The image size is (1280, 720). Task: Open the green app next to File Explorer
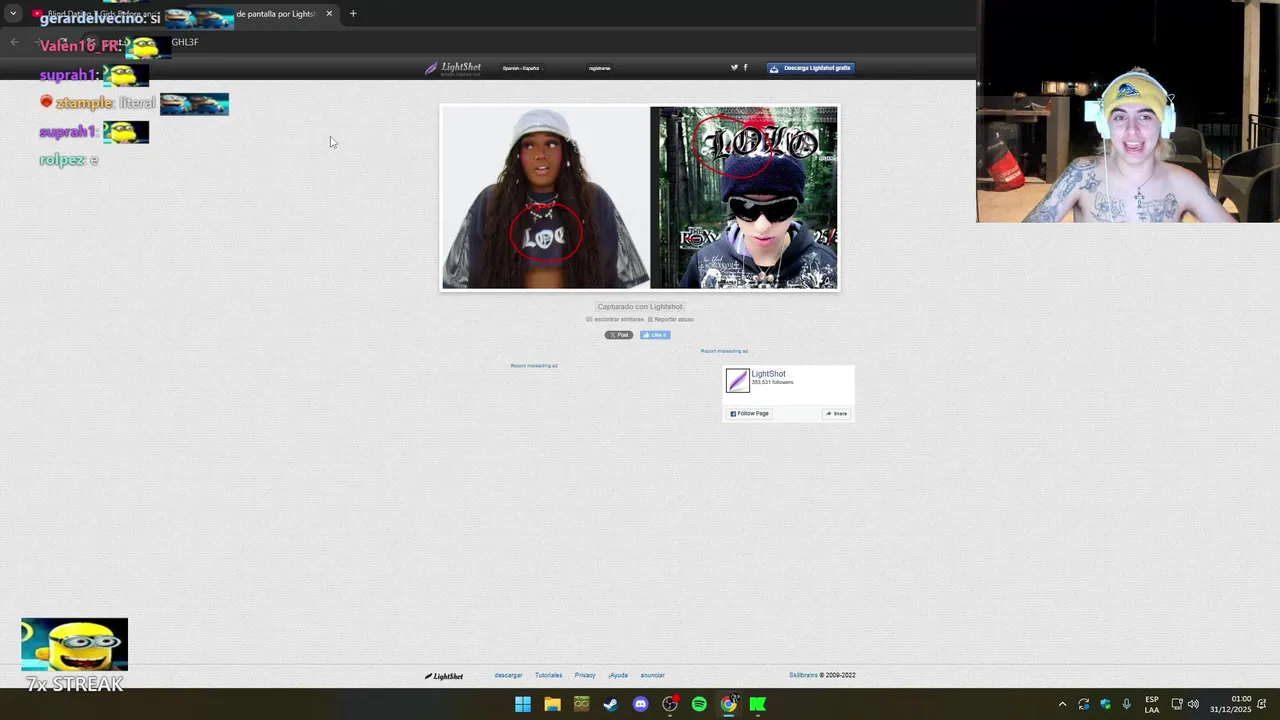[581, 704]
